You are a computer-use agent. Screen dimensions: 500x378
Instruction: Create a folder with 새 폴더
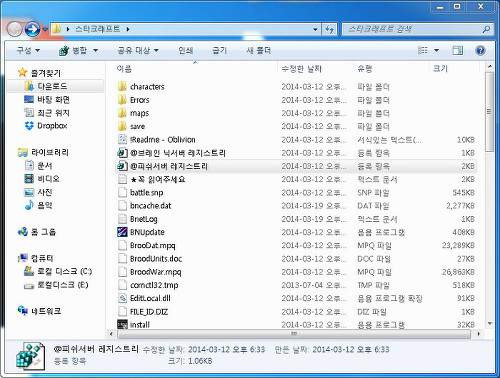[259, 50]
